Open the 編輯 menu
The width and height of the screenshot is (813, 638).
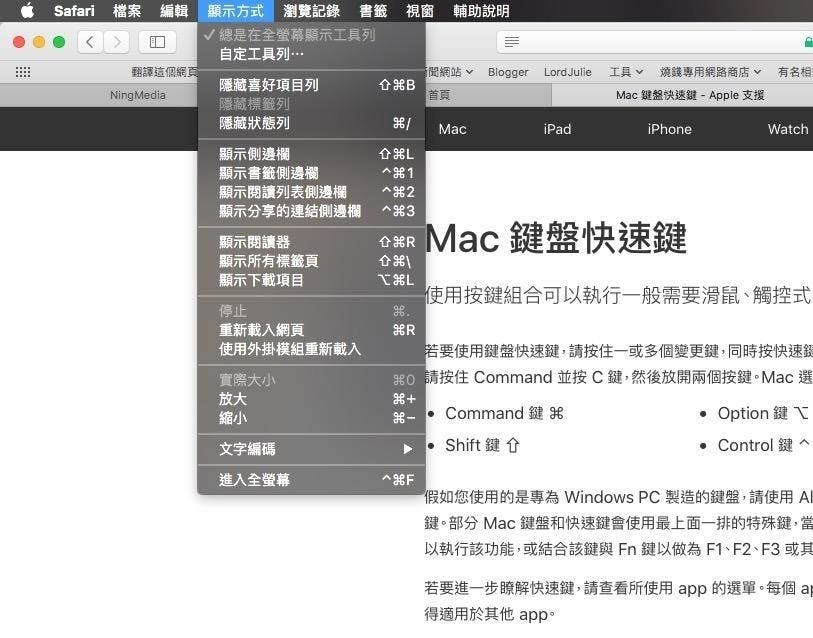174,11
